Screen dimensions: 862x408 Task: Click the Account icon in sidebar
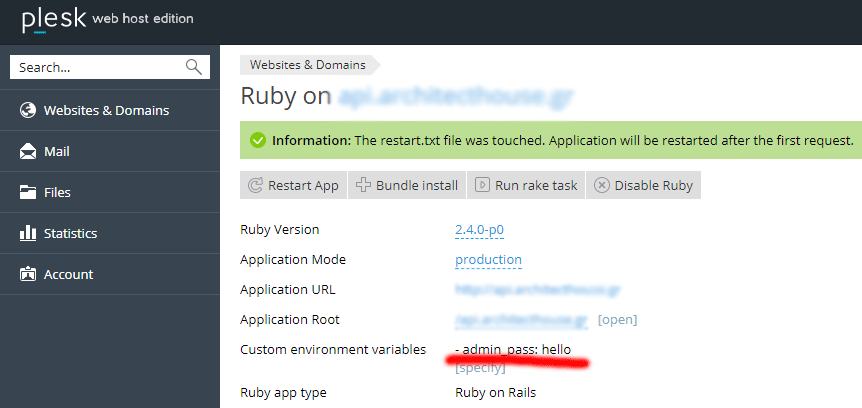click(28, 274)
